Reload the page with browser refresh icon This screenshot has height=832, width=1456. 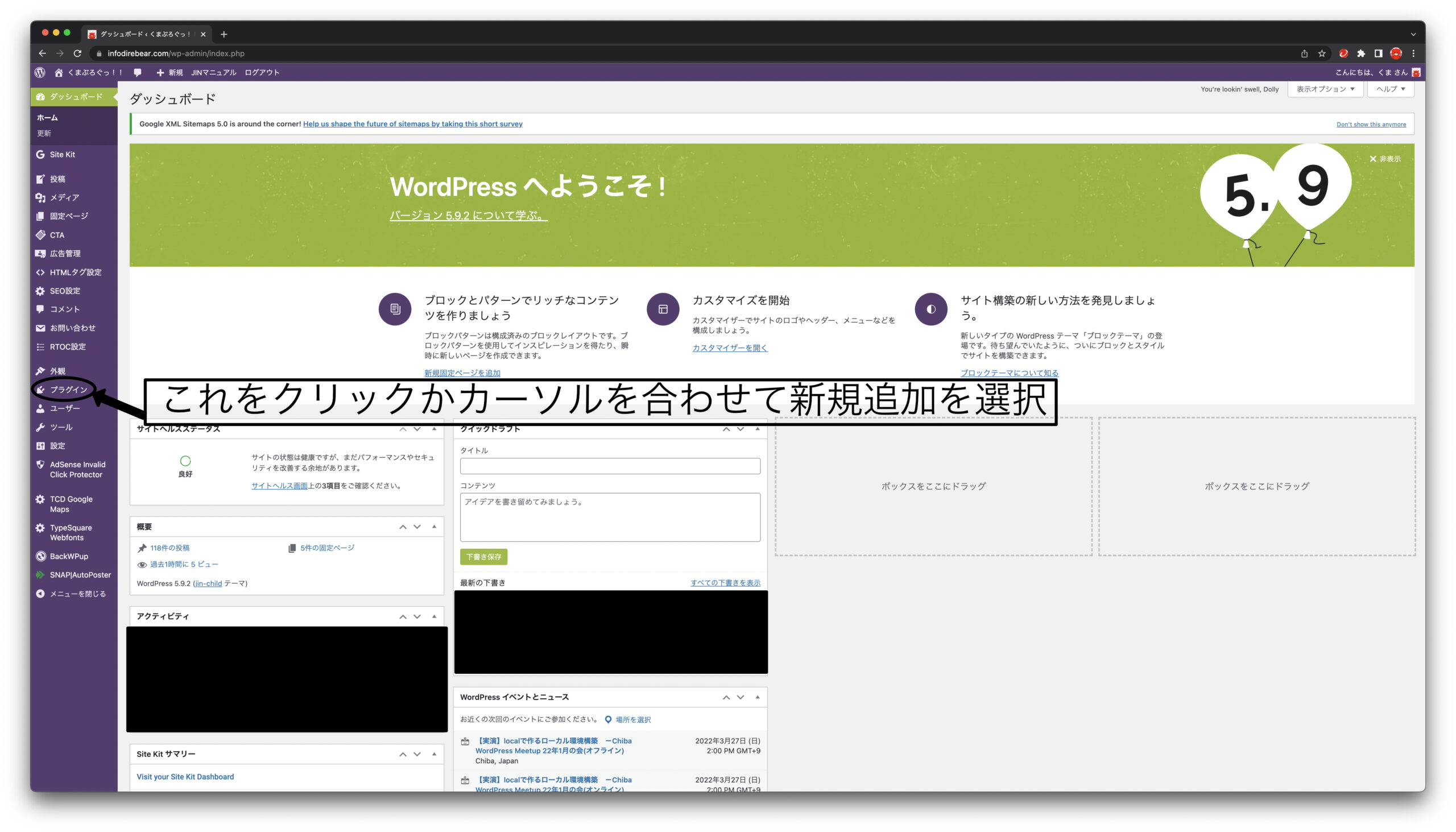[78, 53]
